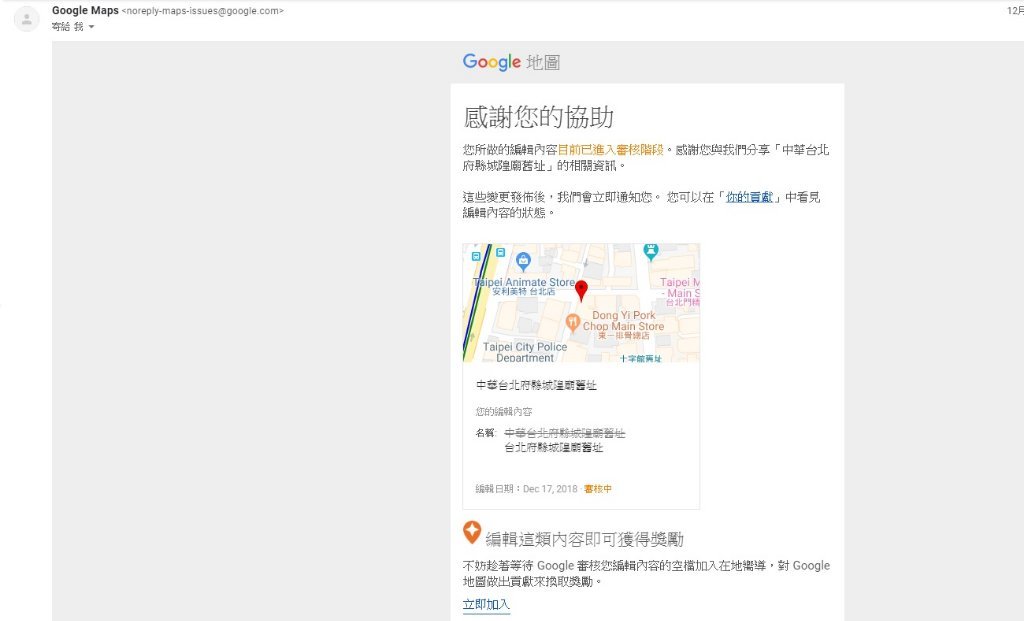This screenshot has width=1024, height=621.
Task: Click the red location pin on map
Action: pyautogui.click(x=581, y=291)
